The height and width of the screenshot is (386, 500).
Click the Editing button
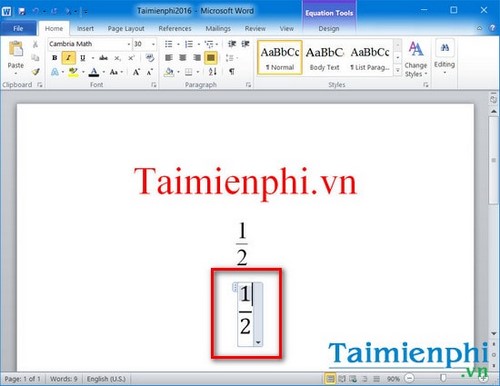tap(445, 57)
